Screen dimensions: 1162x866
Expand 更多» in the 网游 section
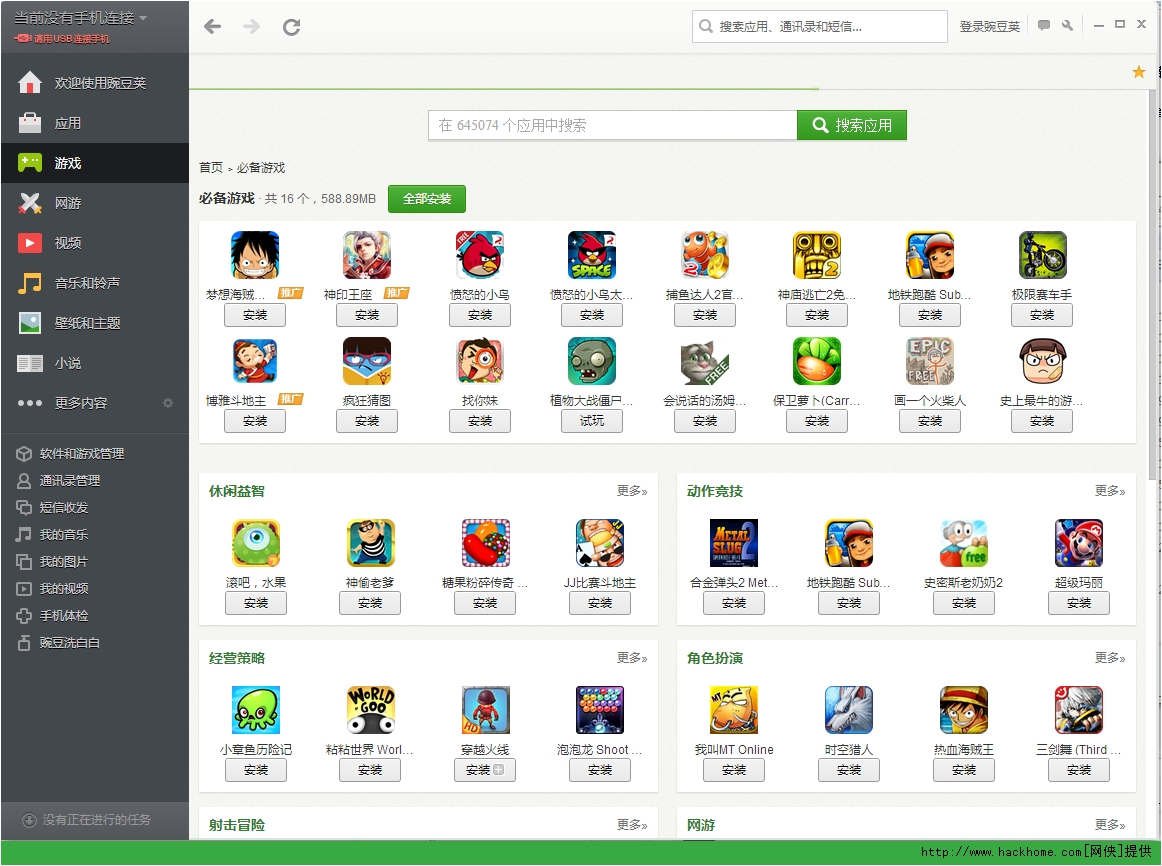click(x=1110, y=825)
